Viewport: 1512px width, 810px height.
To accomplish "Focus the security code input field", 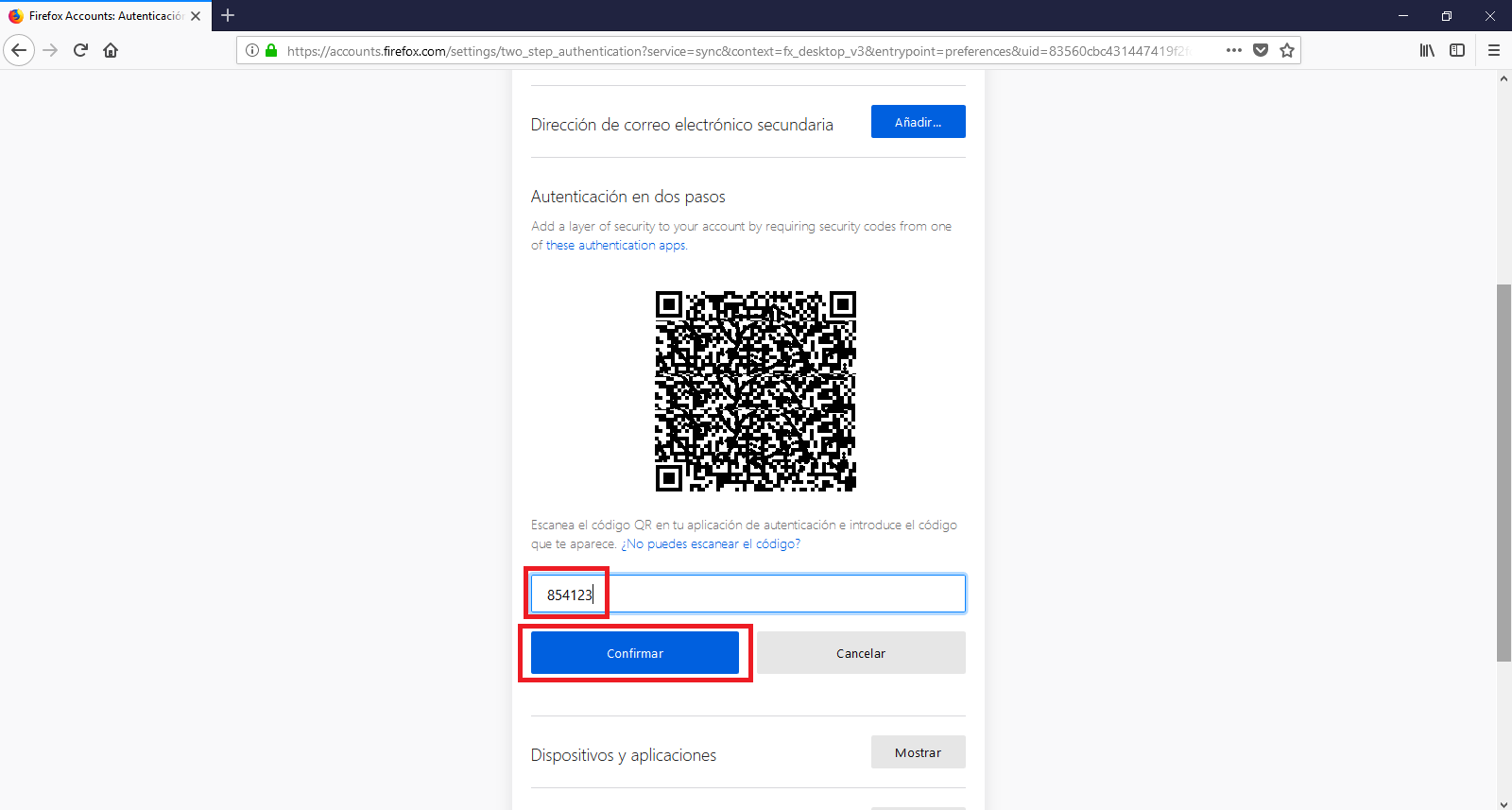I will 747,594.
